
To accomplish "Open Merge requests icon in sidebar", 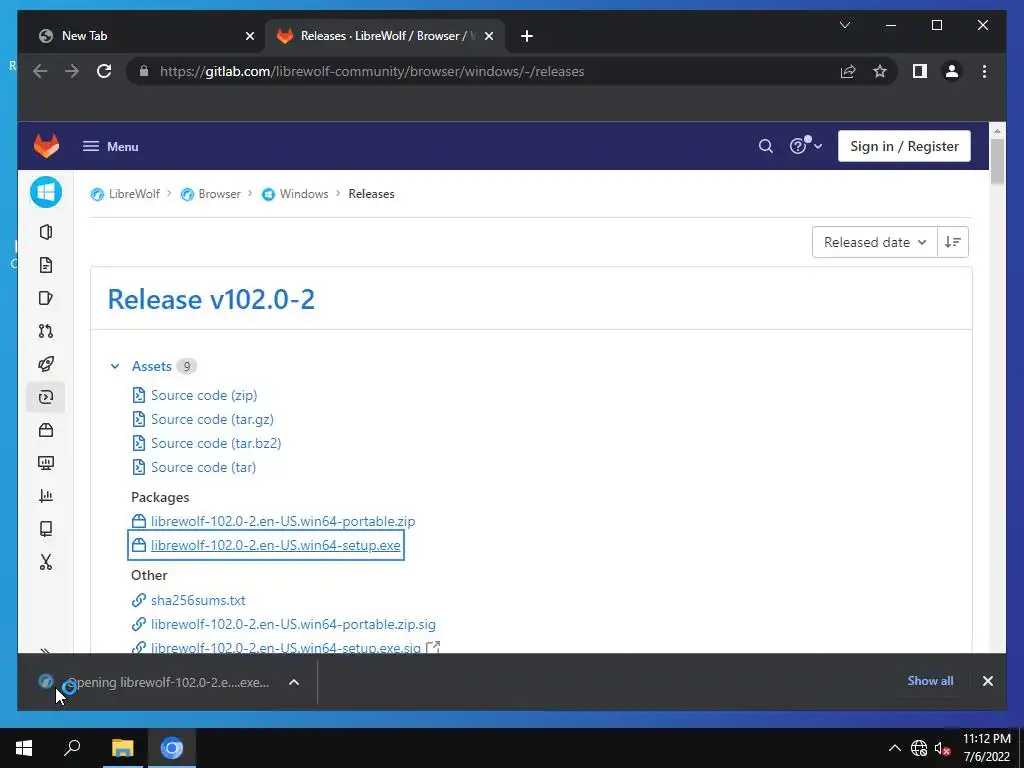I will 46,331.
